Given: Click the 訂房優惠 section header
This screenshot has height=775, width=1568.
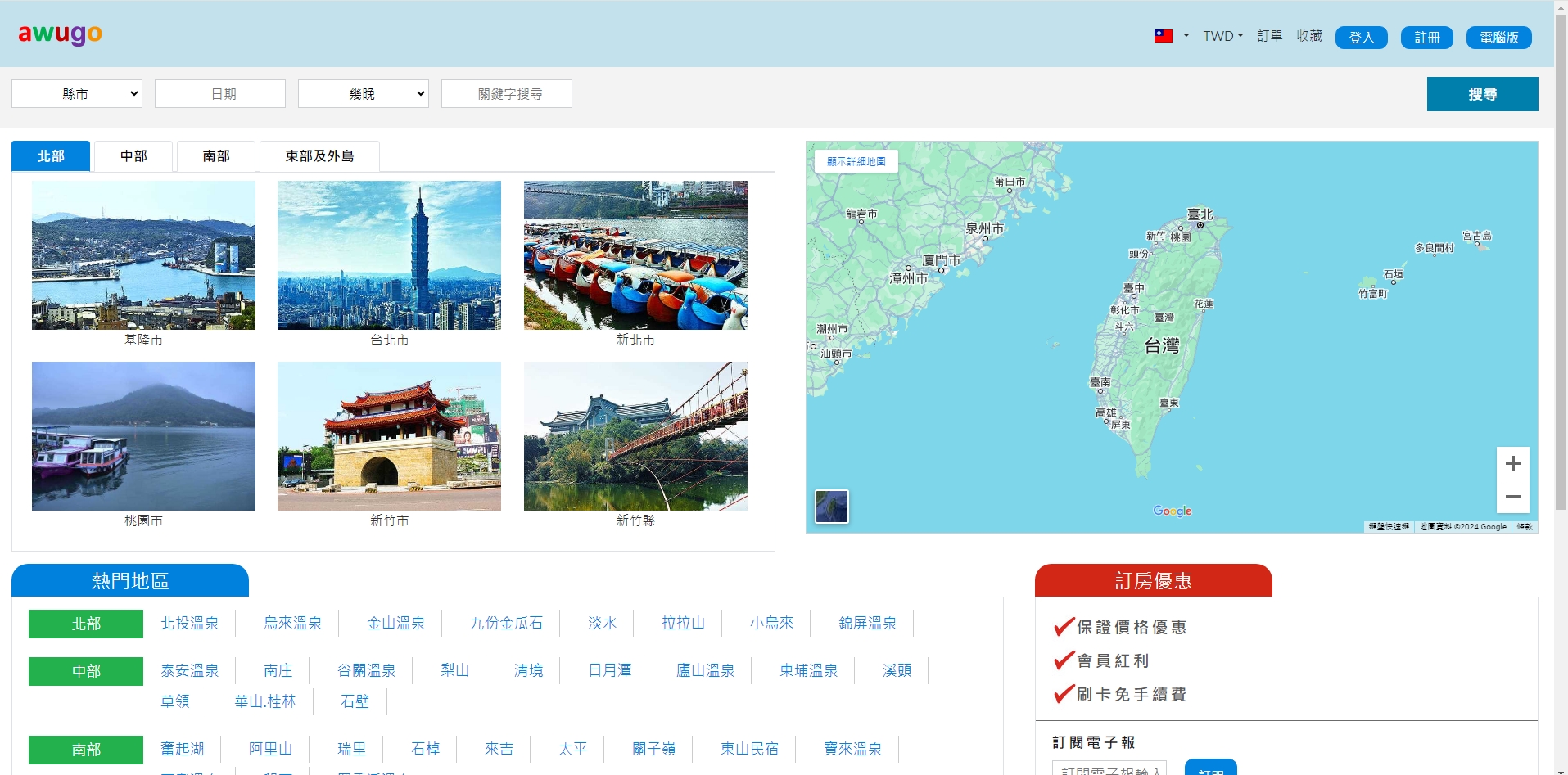Looking at the screenshot, I should pos(1154,581).
